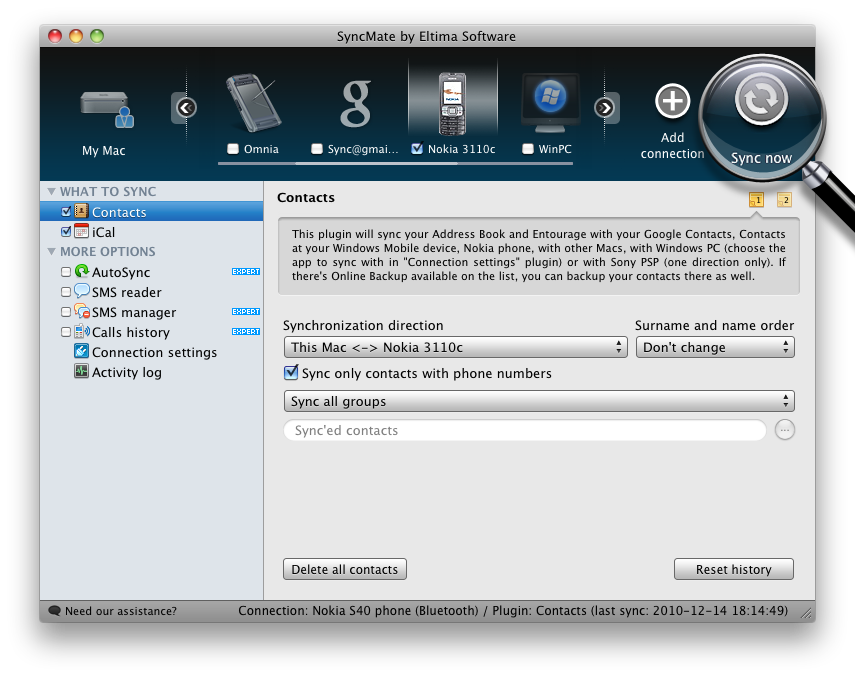Enable the Omnia connection checkbox
Image resolution: width=855 pixels, height=677 pixels.
point(233,149)
